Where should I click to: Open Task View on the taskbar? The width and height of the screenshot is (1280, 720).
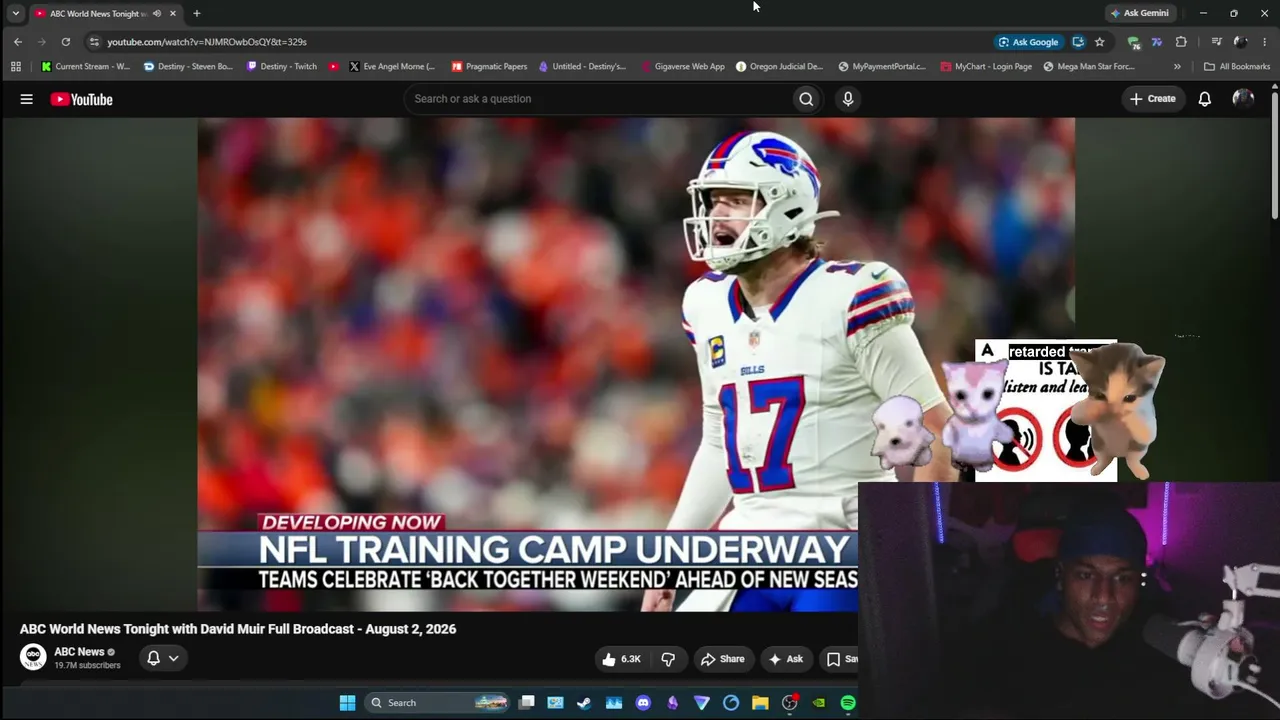click(x=526, y=702)
